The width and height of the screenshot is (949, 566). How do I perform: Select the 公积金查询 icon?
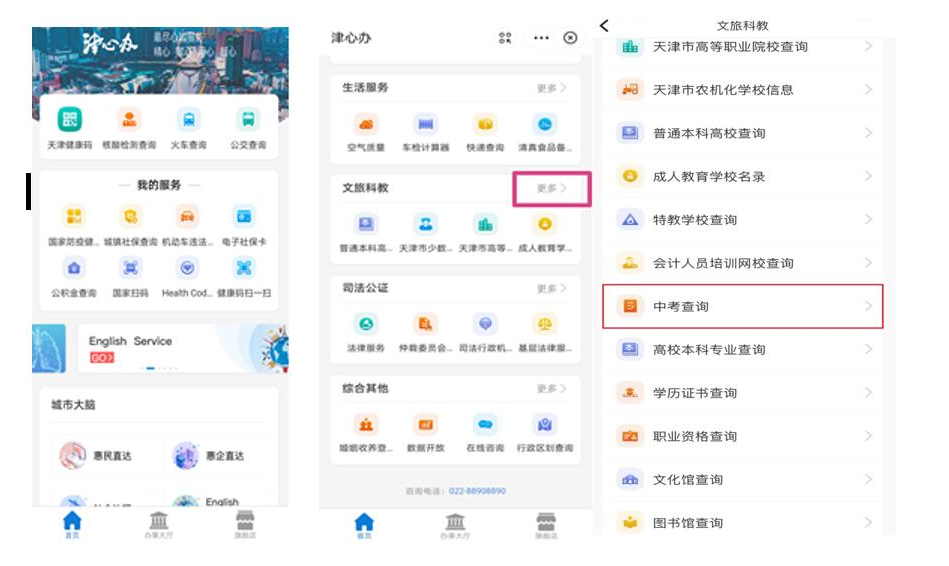pos(74,270)
